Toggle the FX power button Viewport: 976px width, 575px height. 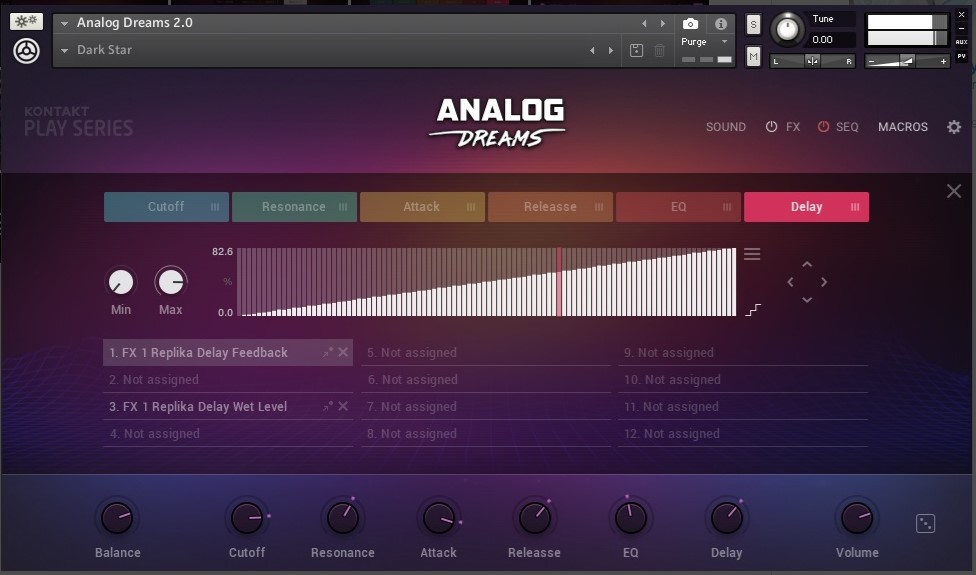coord(771,127)
